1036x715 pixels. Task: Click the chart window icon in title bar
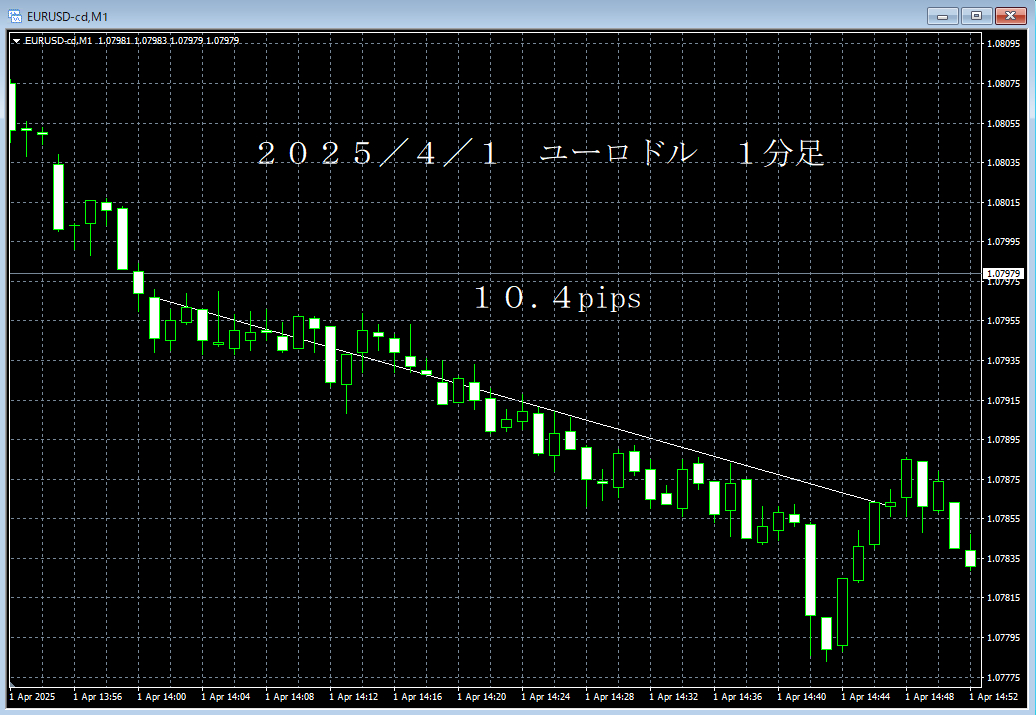[x=15, y=15]
